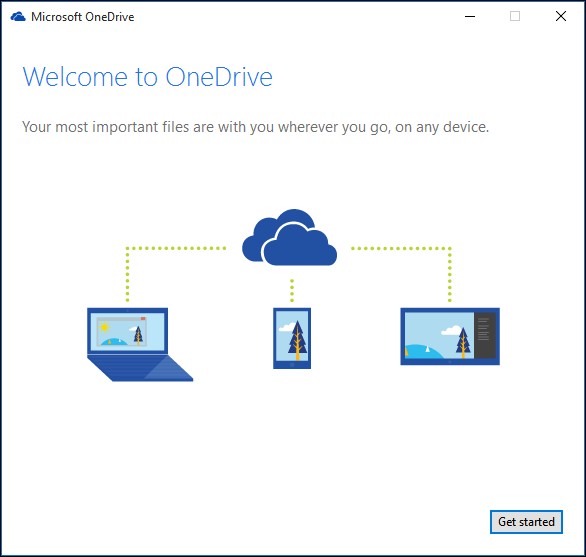Minimize the Microsoft OneDrive window
Image resolution: width=586 pixels, height=557 pixels.
coord(470,16)
